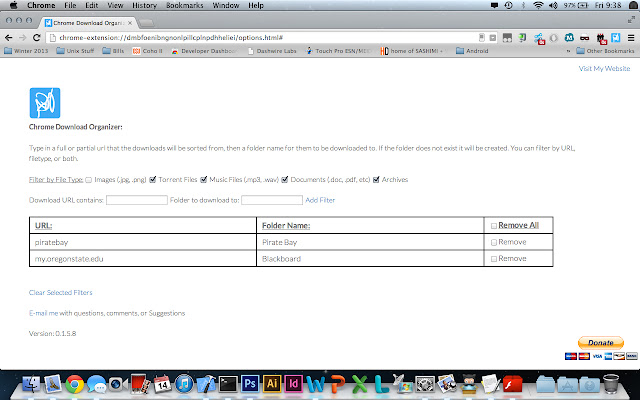This screenshot has height=400, width=640.
Task: Open Microsoft Word from the dock
Action: (x=316, y=384)
